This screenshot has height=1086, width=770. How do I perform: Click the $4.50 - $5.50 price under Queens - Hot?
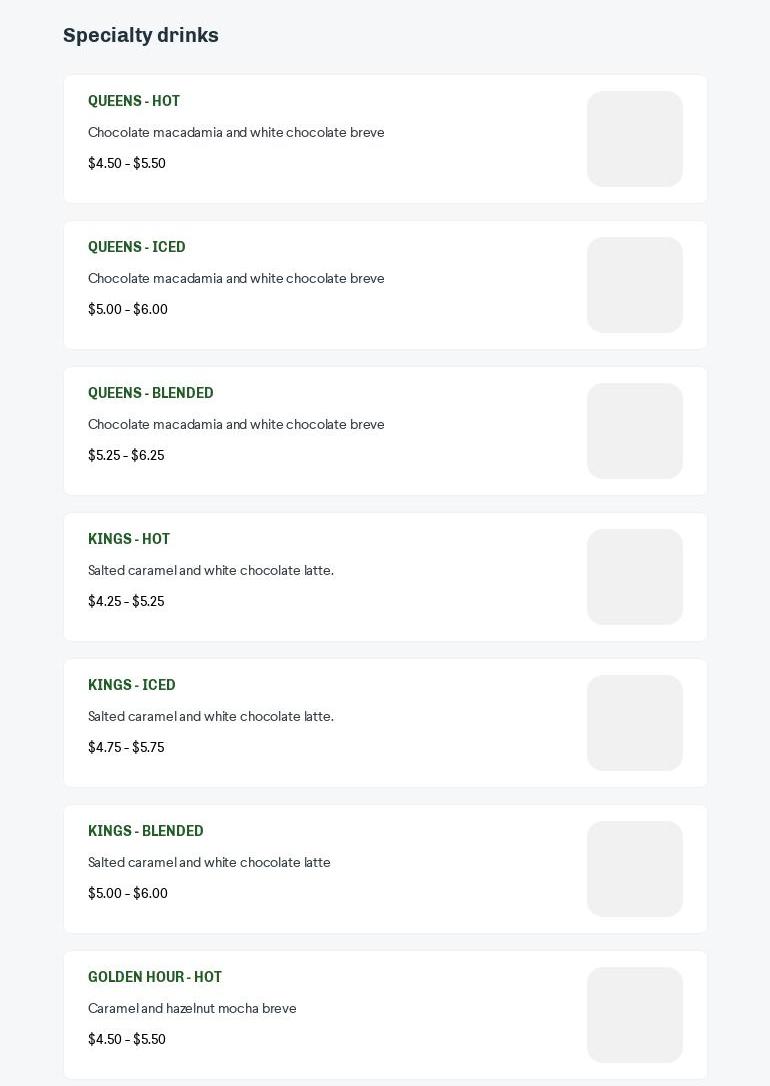coord(127,163)
